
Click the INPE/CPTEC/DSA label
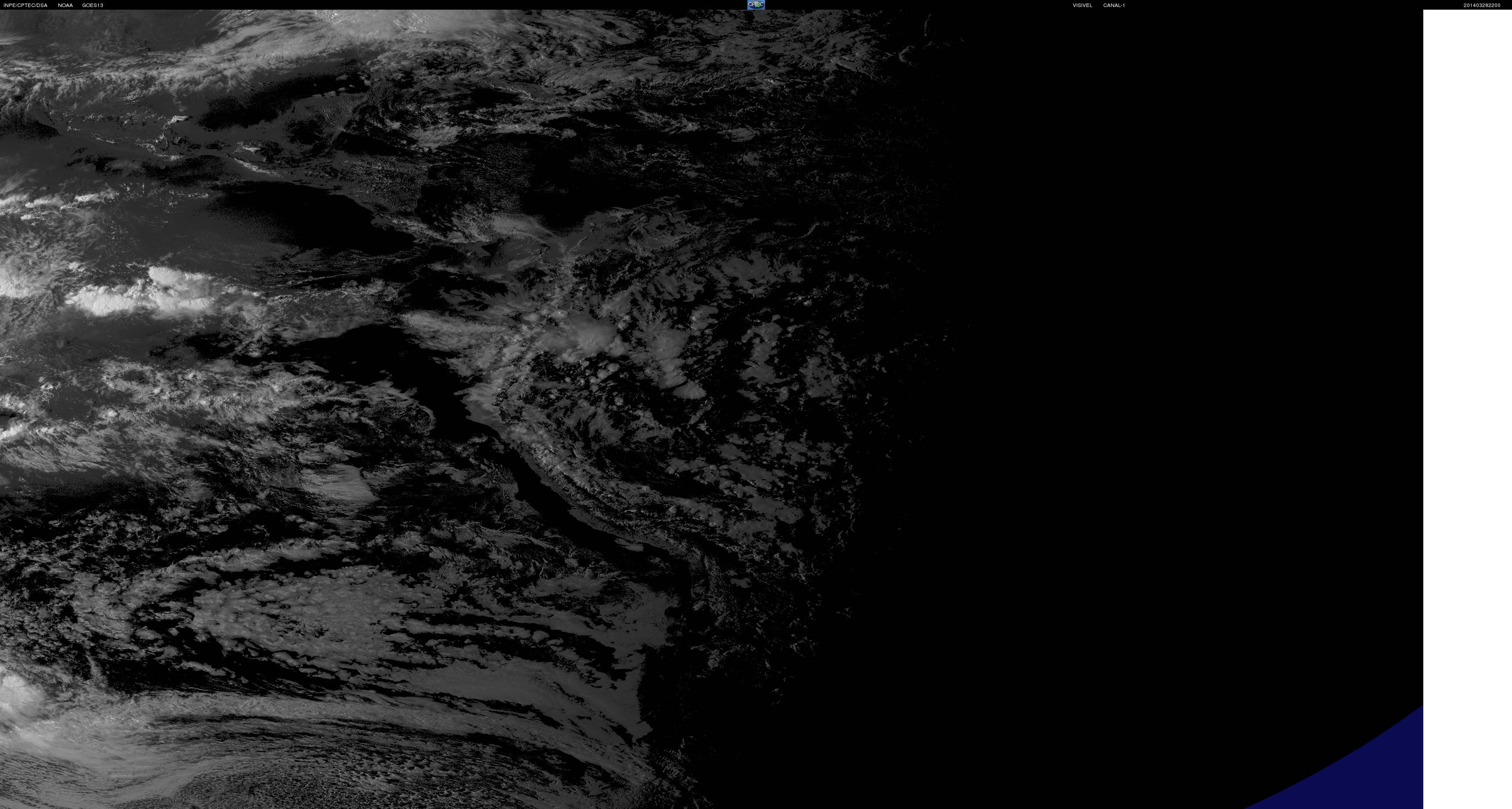pyautogui.click(x=25, y=5)
